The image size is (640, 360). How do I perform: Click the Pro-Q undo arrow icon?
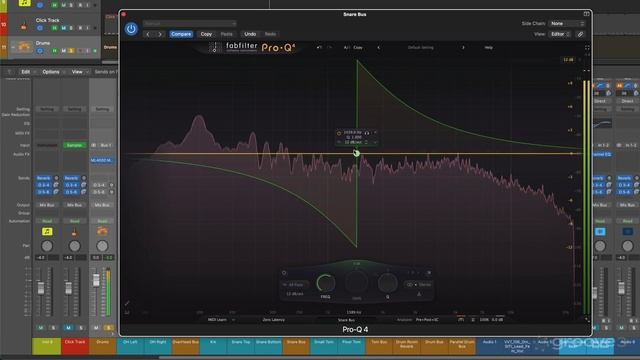click(319, 48)
